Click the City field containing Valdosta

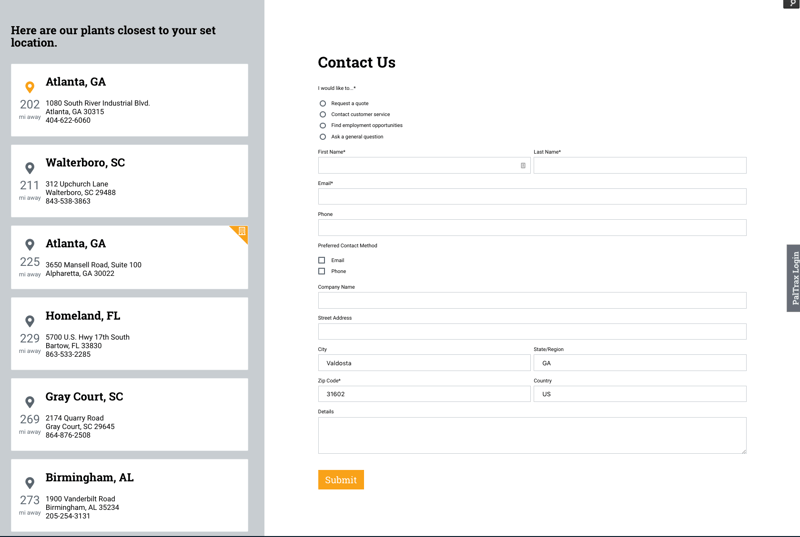424,363
